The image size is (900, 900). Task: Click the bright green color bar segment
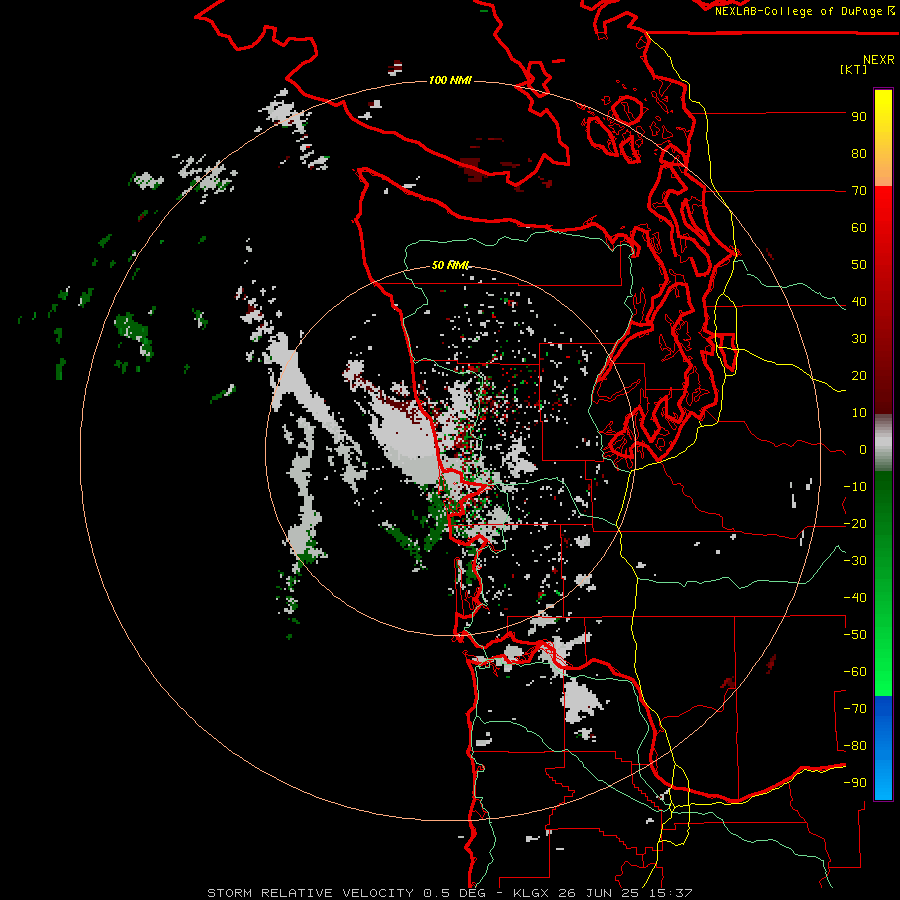tap(883, 660)
